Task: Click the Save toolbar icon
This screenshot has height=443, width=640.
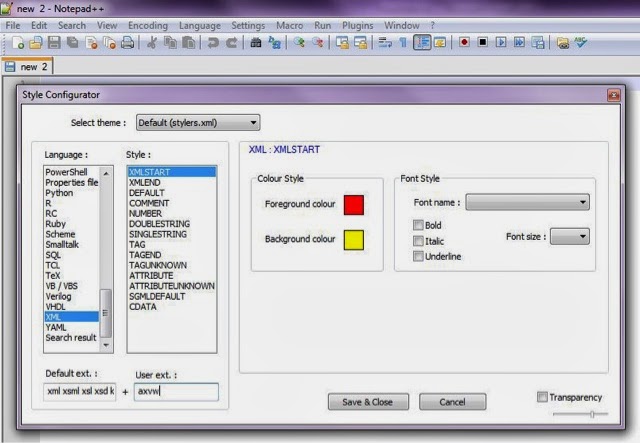Action: (x=54, y=42)
